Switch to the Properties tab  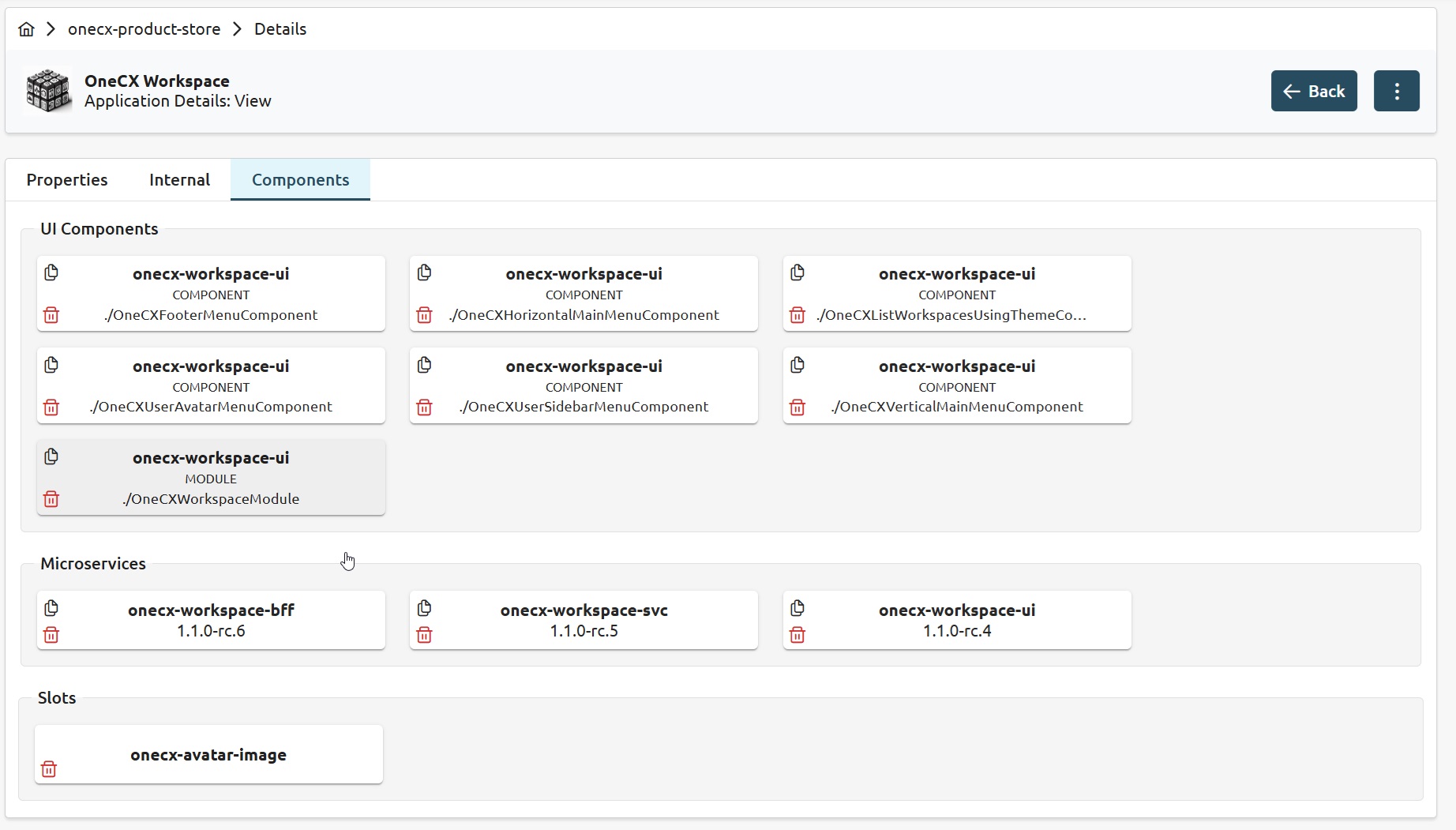coord(67,180)
